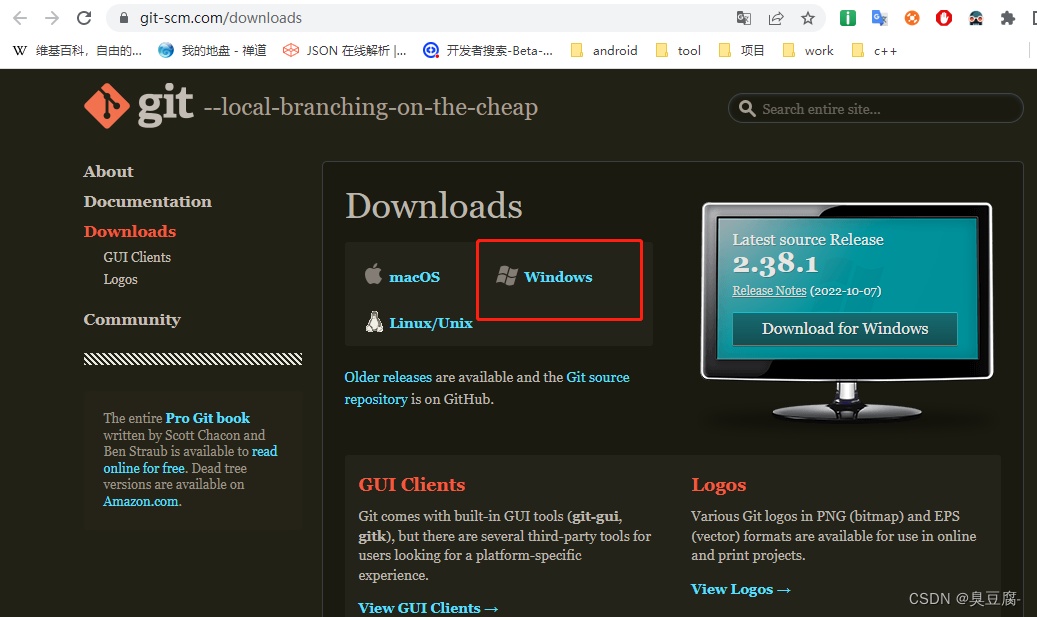
Task: Click the GUI Clients section heading
Action: [411, 485]
